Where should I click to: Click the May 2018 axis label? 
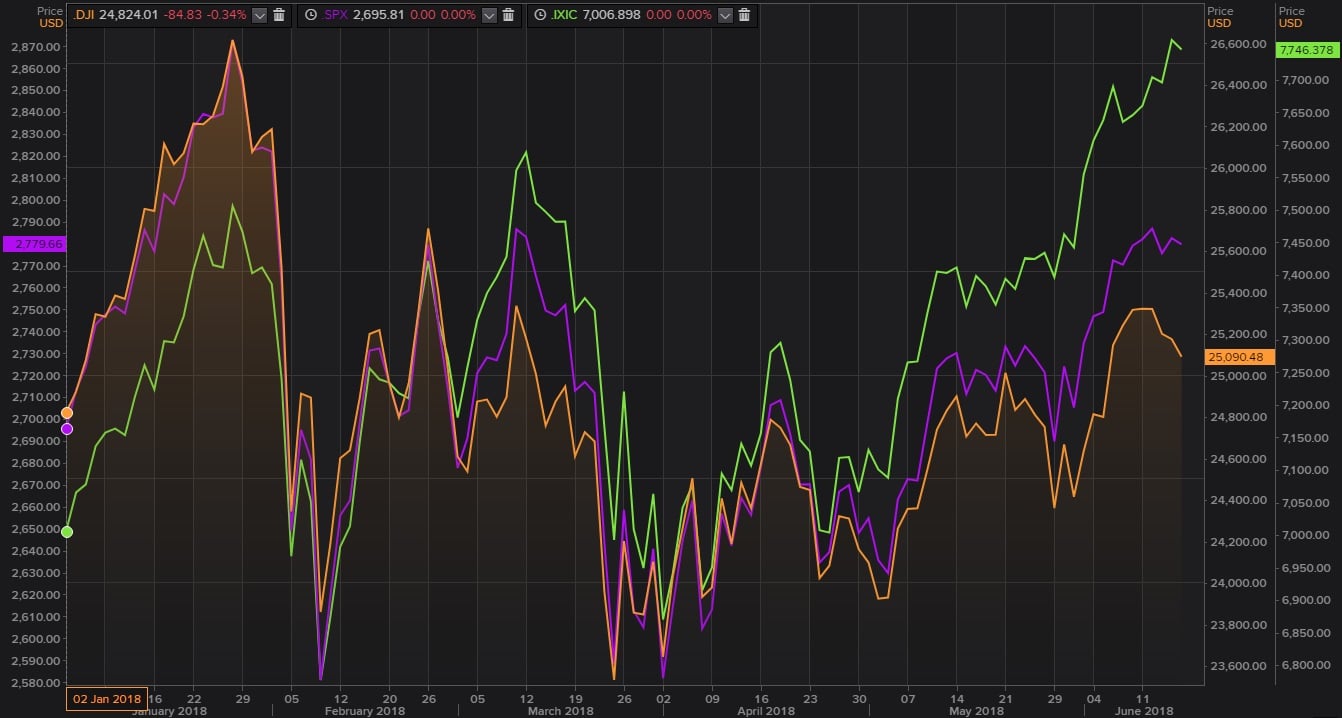(x=976, y=711)
